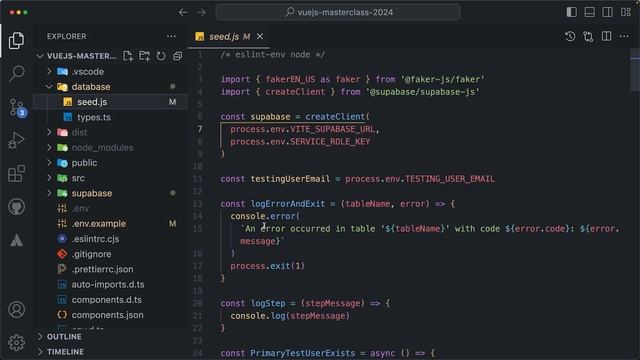Click 'process.exit(1)' on line 17
The height and width of the screenshot is (360, 640).
click(267, 266)
